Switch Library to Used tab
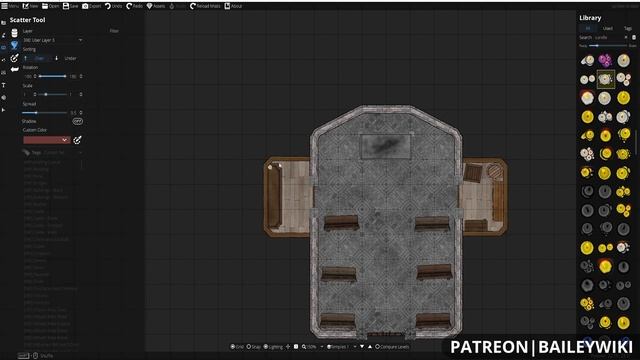 [x=607, y=28]
